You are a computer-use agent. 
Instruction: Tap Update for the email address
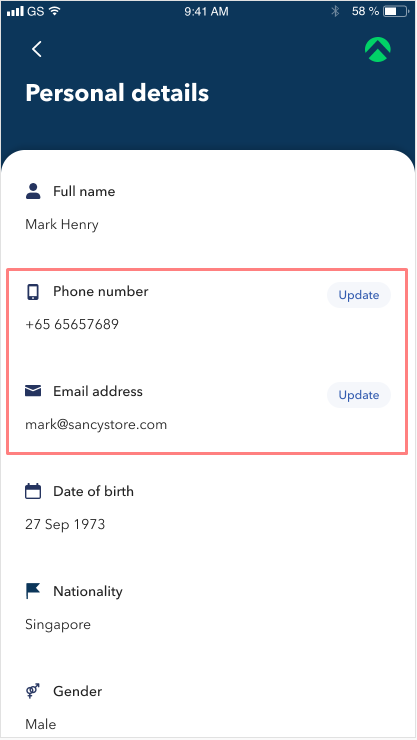point(359,395)
